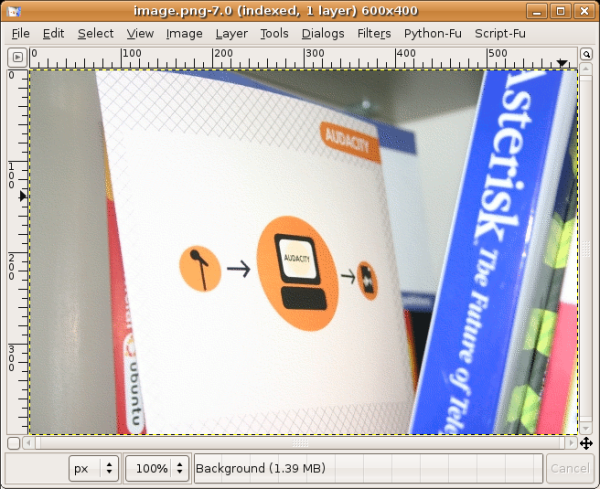Open the Script-Fu menu
Image resolution: width=600 pixels, height=489 pixels.
pos(500,33)
